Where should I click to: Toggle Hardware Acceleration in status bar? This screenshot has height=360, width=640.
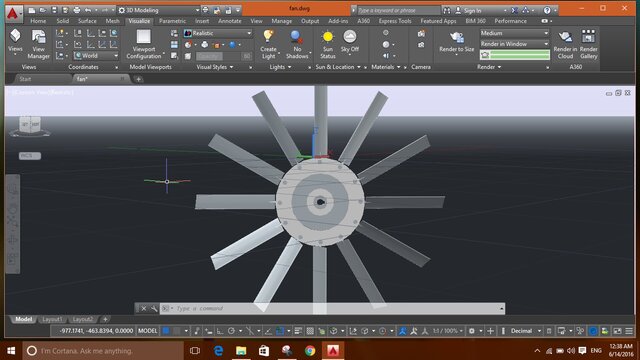(593, 331)
